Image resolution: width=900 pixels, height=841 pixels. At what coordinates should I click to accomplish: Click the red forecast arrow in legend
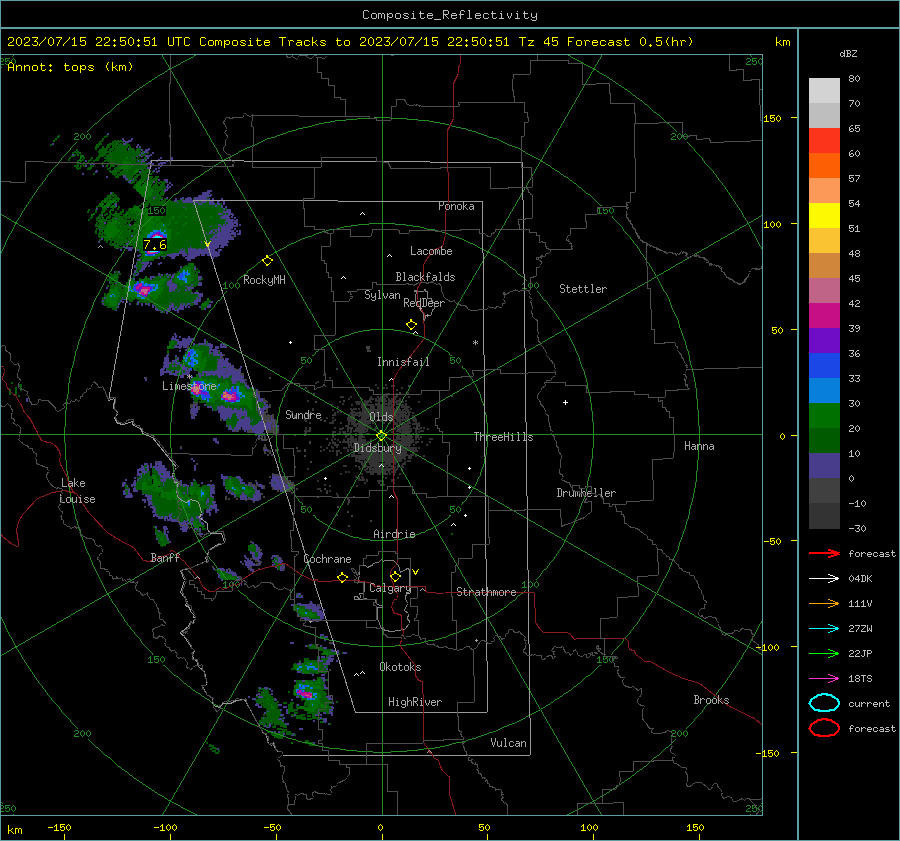click(x=824, y=553)
